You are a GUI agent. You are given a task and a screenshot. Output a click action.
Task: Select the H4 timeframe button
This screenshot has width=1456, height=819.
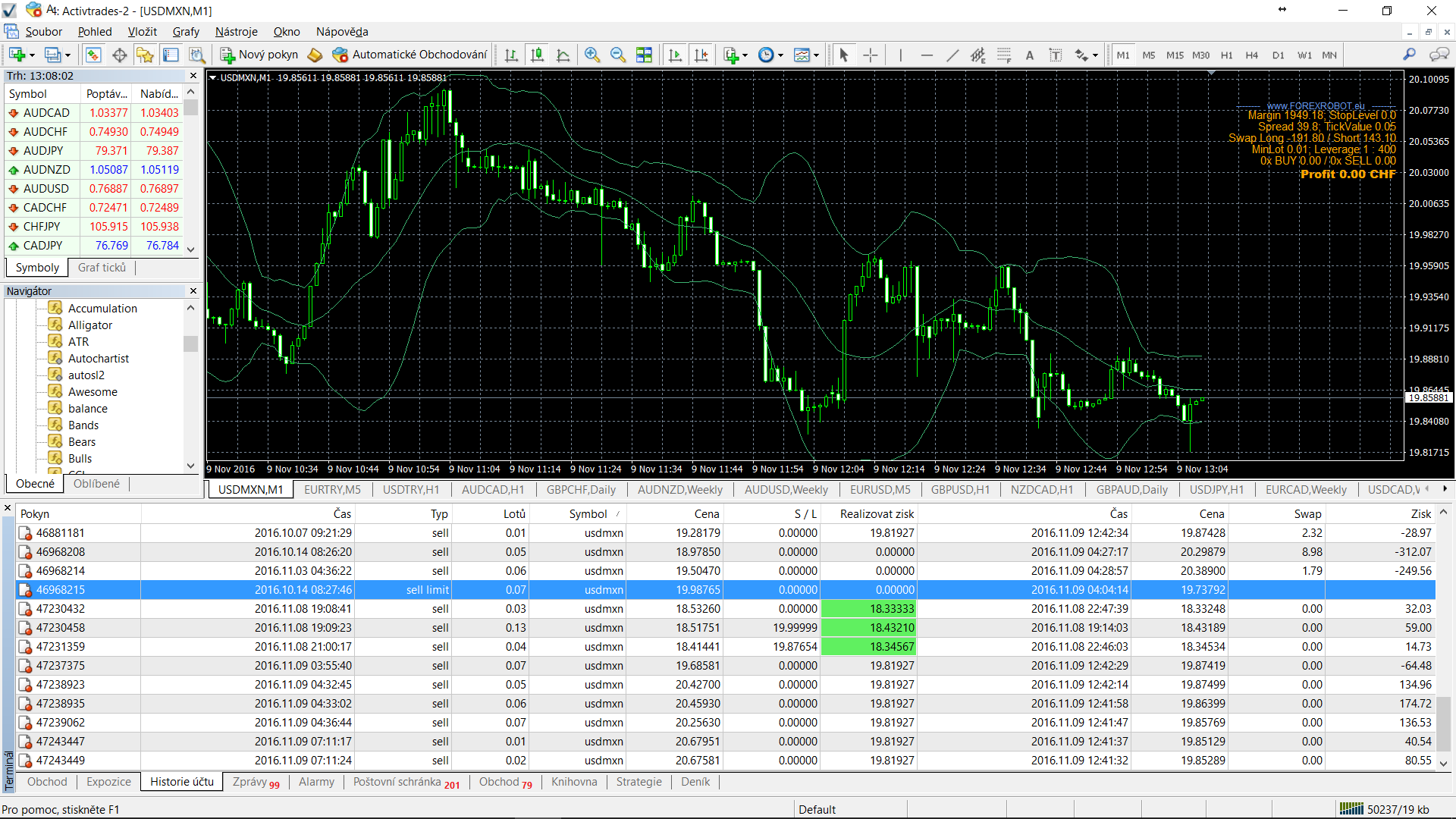pyautogui.click(x=1251, y=55)
